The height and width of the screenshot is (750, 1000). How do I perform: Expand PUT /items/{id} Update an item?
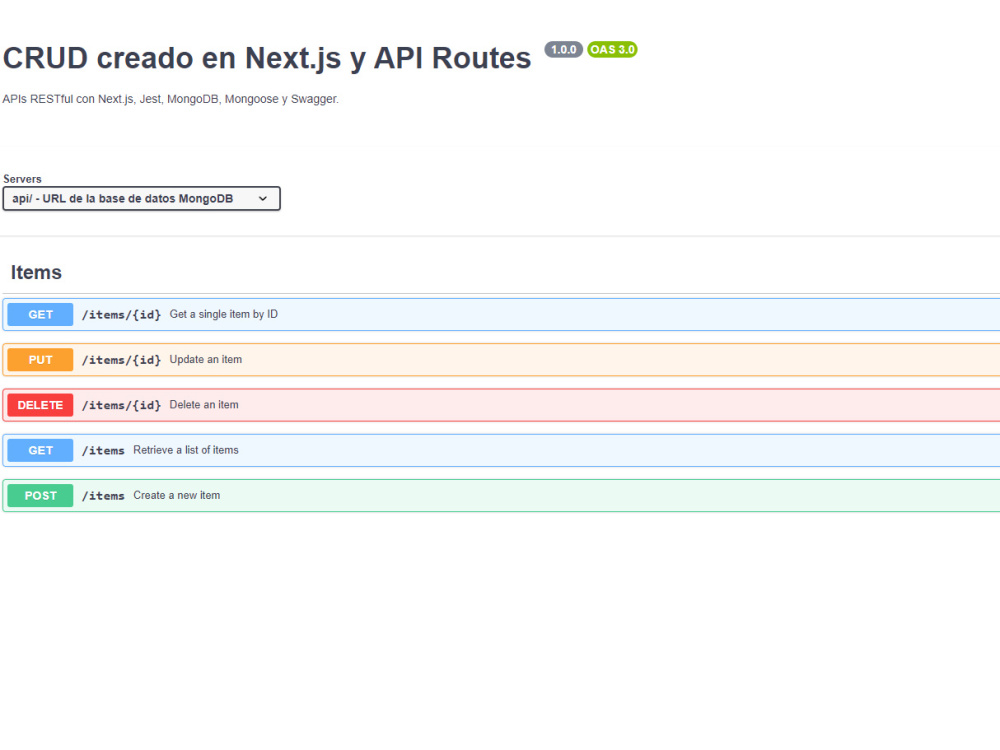501,360
